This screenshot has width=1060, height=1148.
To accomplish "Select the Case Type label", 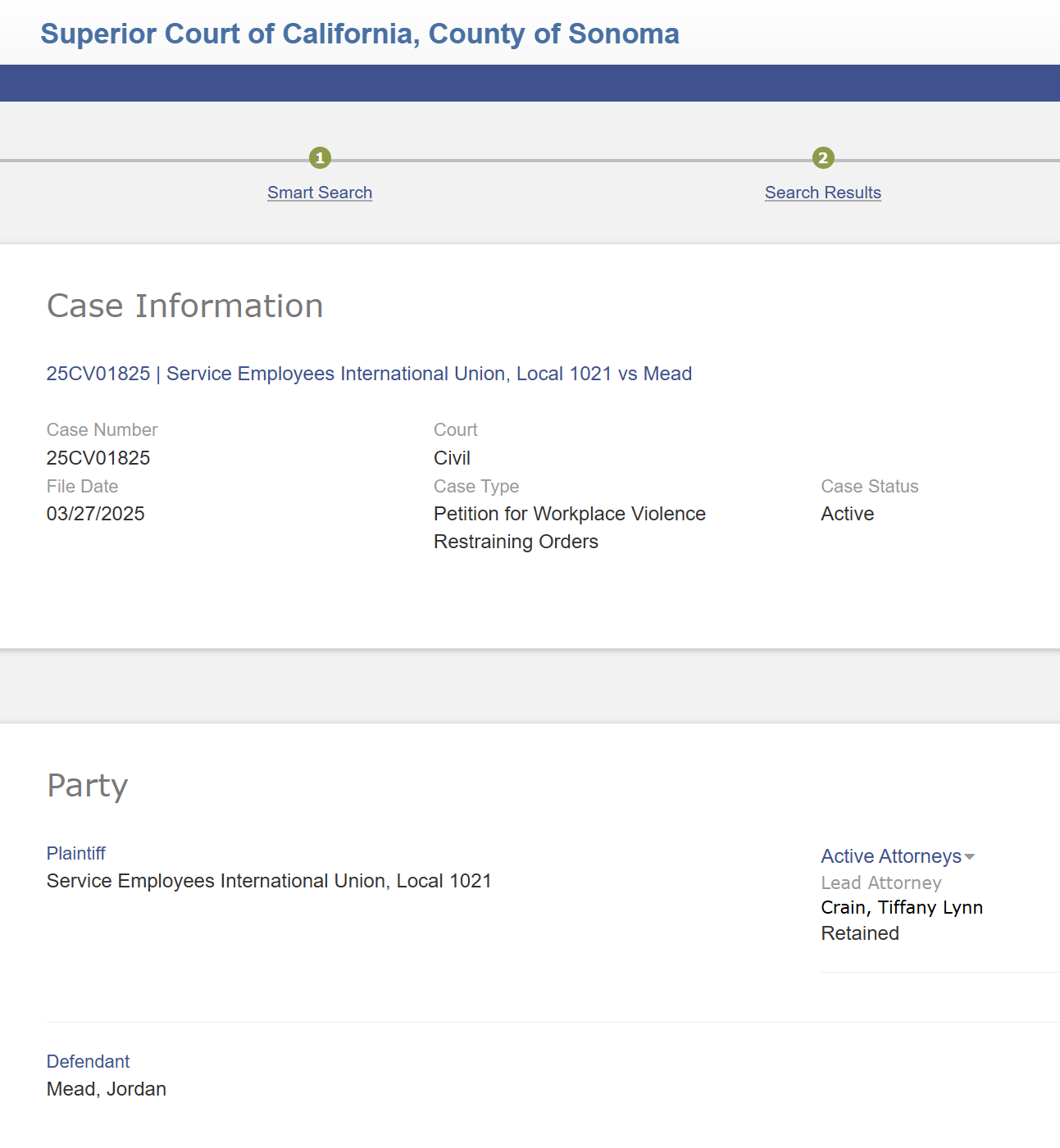I will [476, 487].
